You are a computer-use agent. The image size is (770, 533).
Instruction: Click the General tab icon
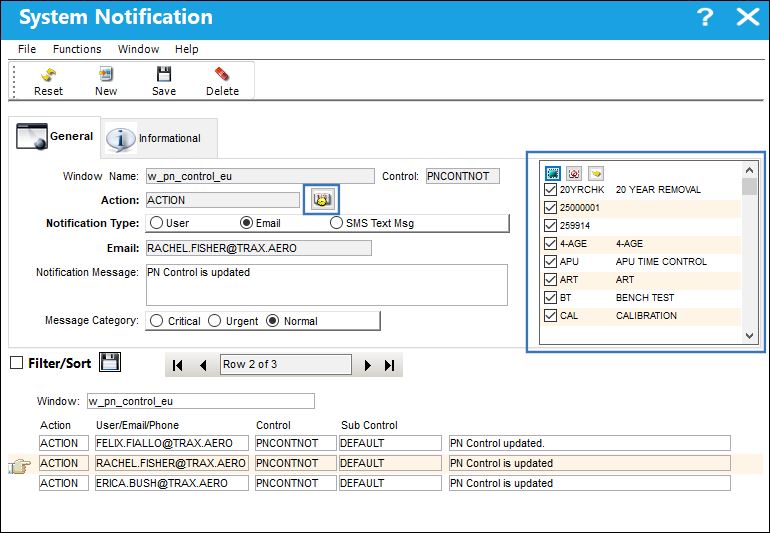coord(32,136)
